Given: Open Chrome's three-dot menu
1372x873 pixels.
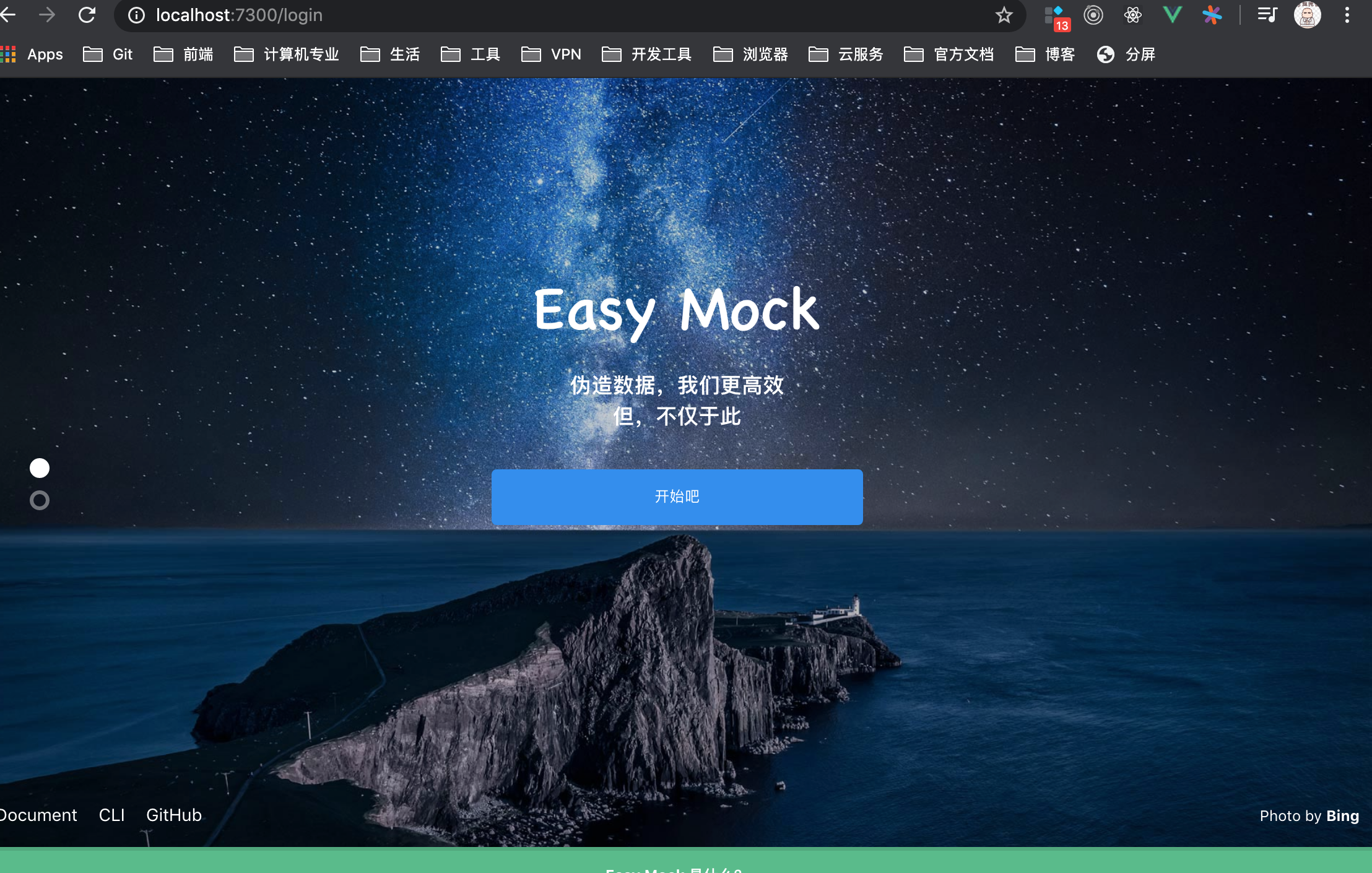Looking at the screenshot, I should point(1347,15).
